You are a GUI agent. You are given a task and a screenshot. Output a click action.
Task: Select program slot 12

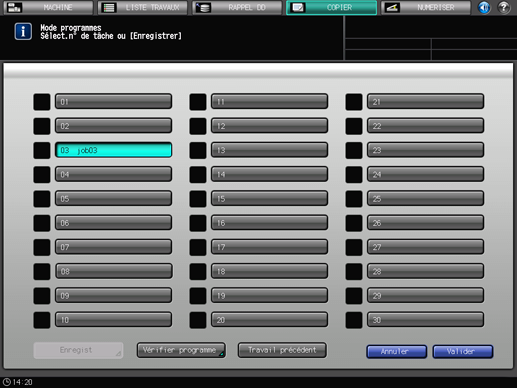pyautogui.click(x=269, y=126)
